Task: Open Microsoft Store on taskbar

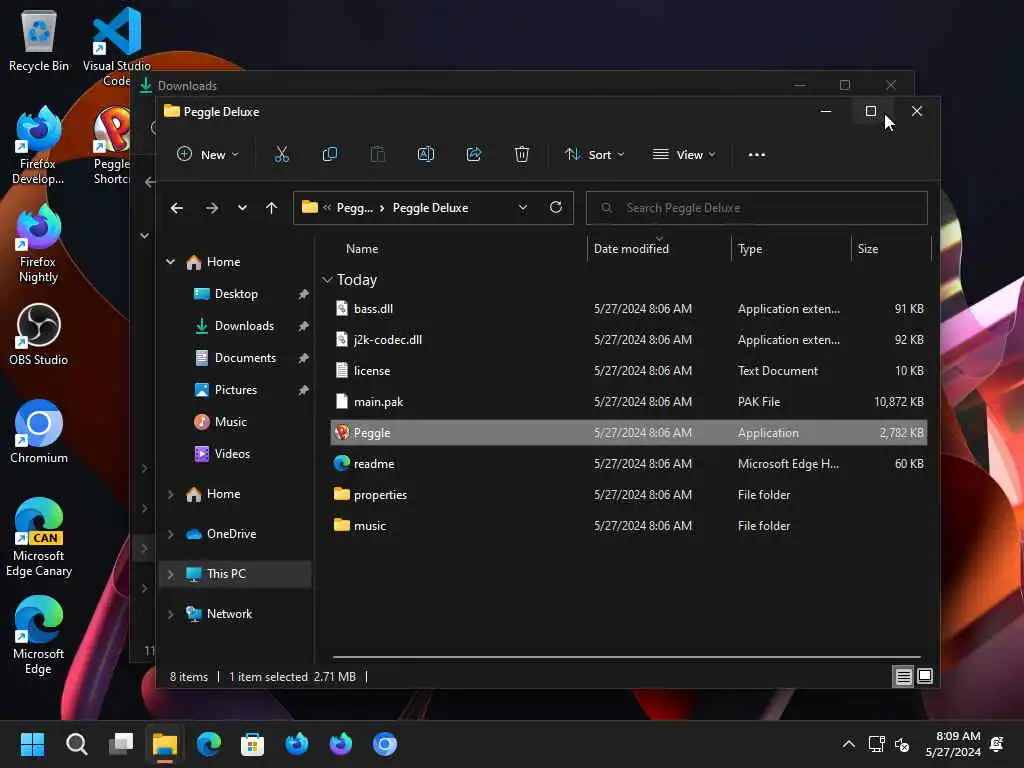Action: 252,744
